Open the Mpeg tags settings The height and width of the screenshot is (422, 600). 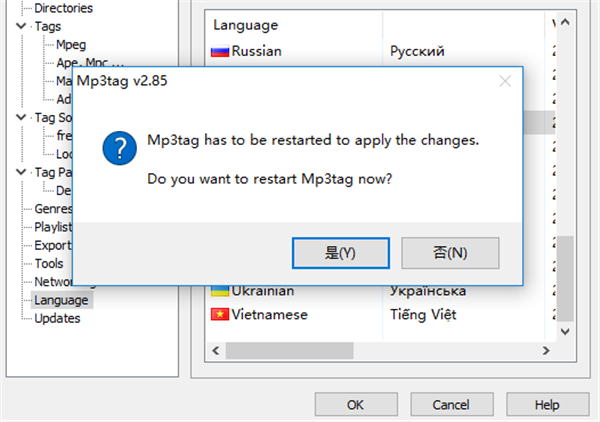pos(70,45)
